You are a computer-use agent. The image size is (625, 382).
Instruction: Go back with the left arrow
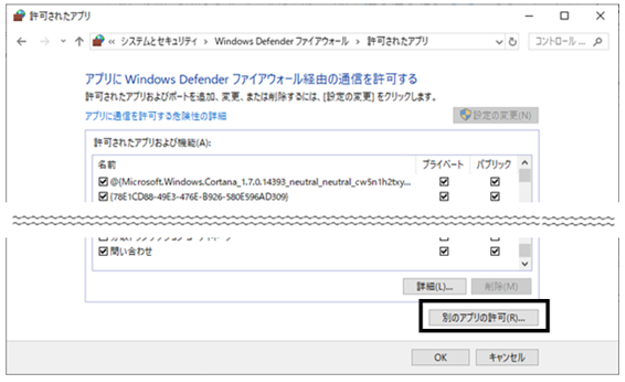click(22, 41)
